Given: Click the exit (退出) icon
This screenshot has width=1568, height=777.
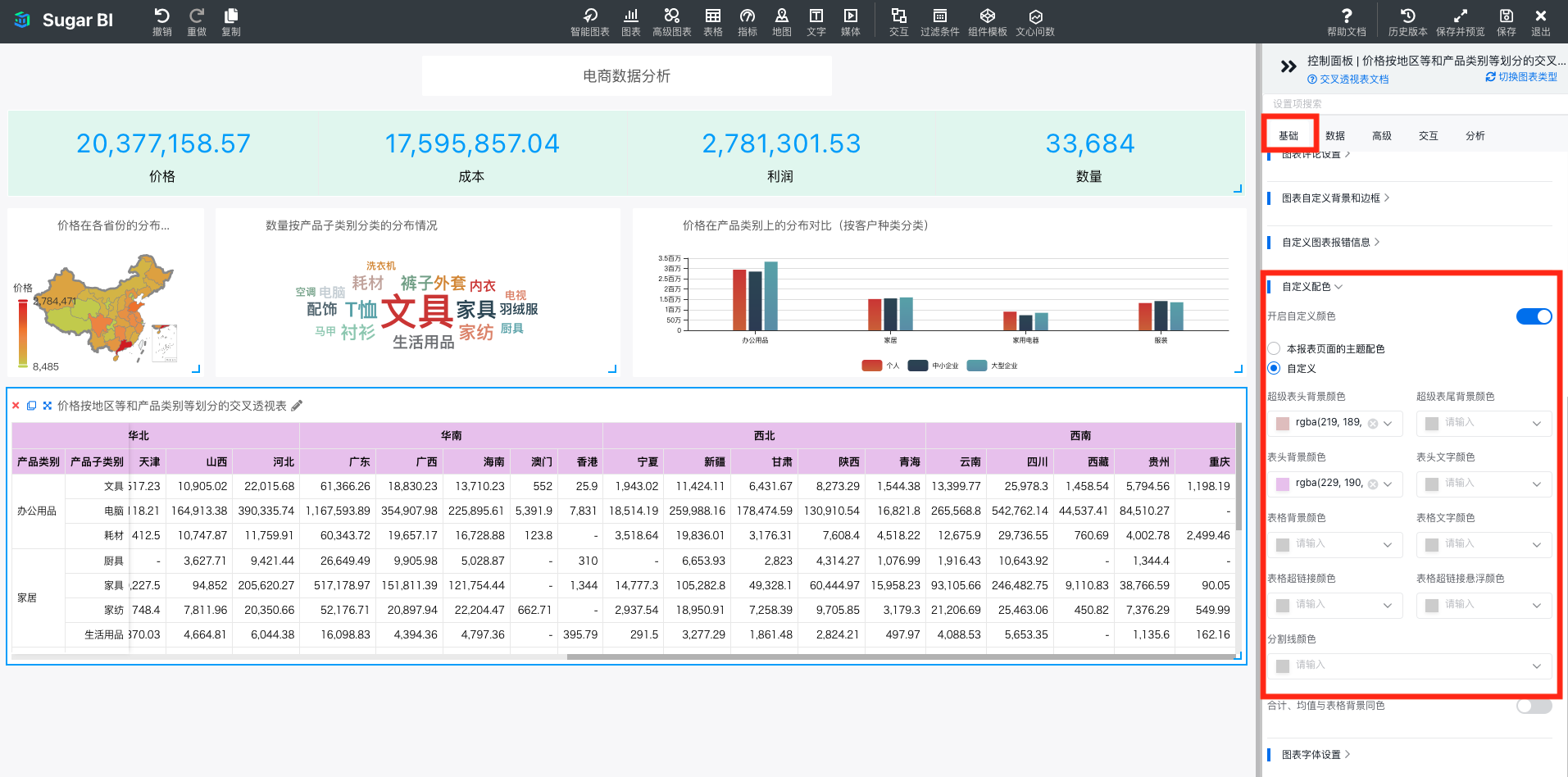Looking at the screenshot, I should 1541,22.
